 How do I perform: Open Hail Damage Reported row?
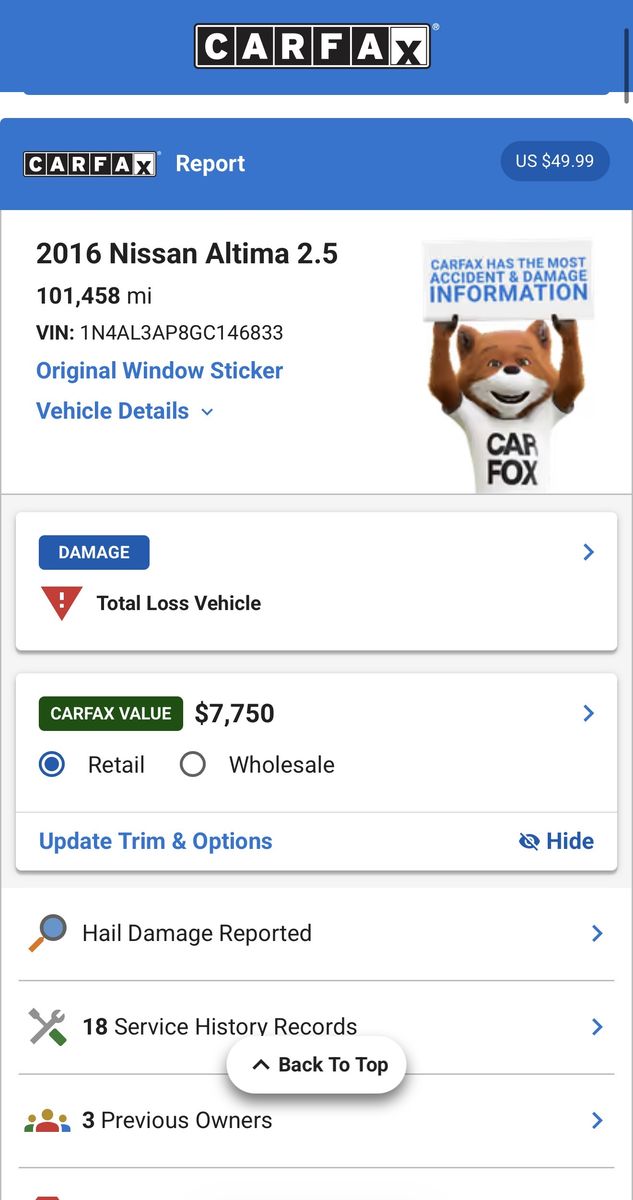click(x=316, y=933)
